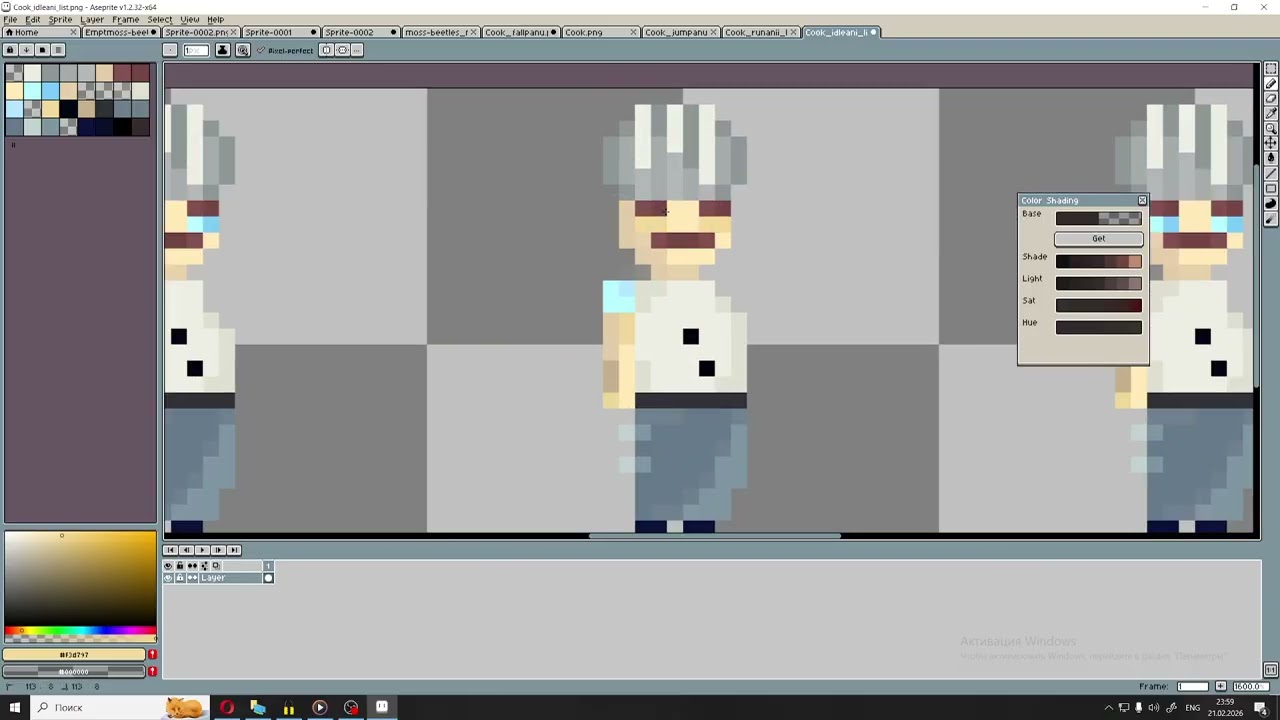This screenshot has width=1280, height=720.
Task: Toggle continuous layers in timeline header
Action: pos(192,566)
